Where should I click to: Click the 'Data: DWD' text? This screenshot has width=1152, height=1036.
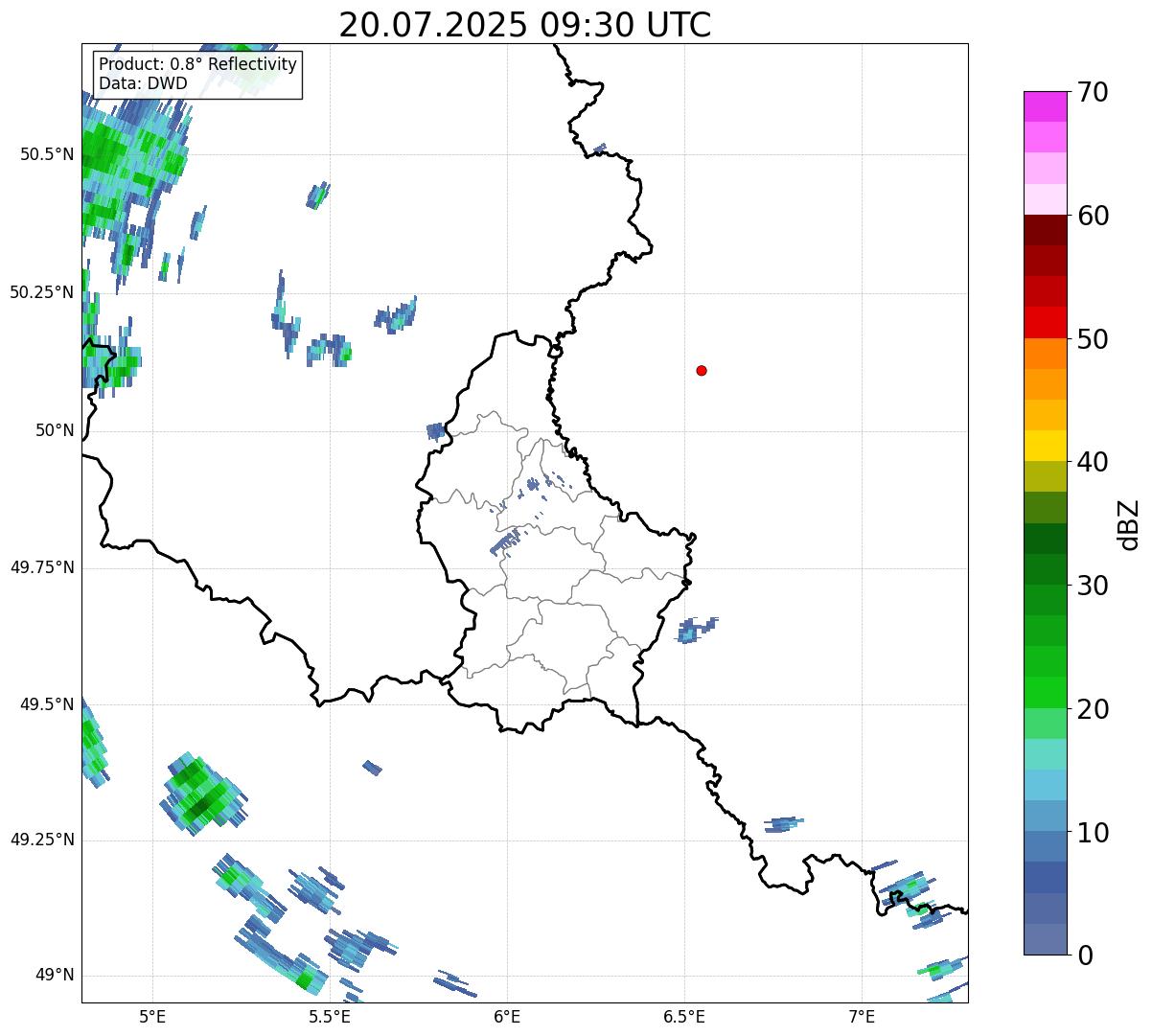click(x=143, y=83)
